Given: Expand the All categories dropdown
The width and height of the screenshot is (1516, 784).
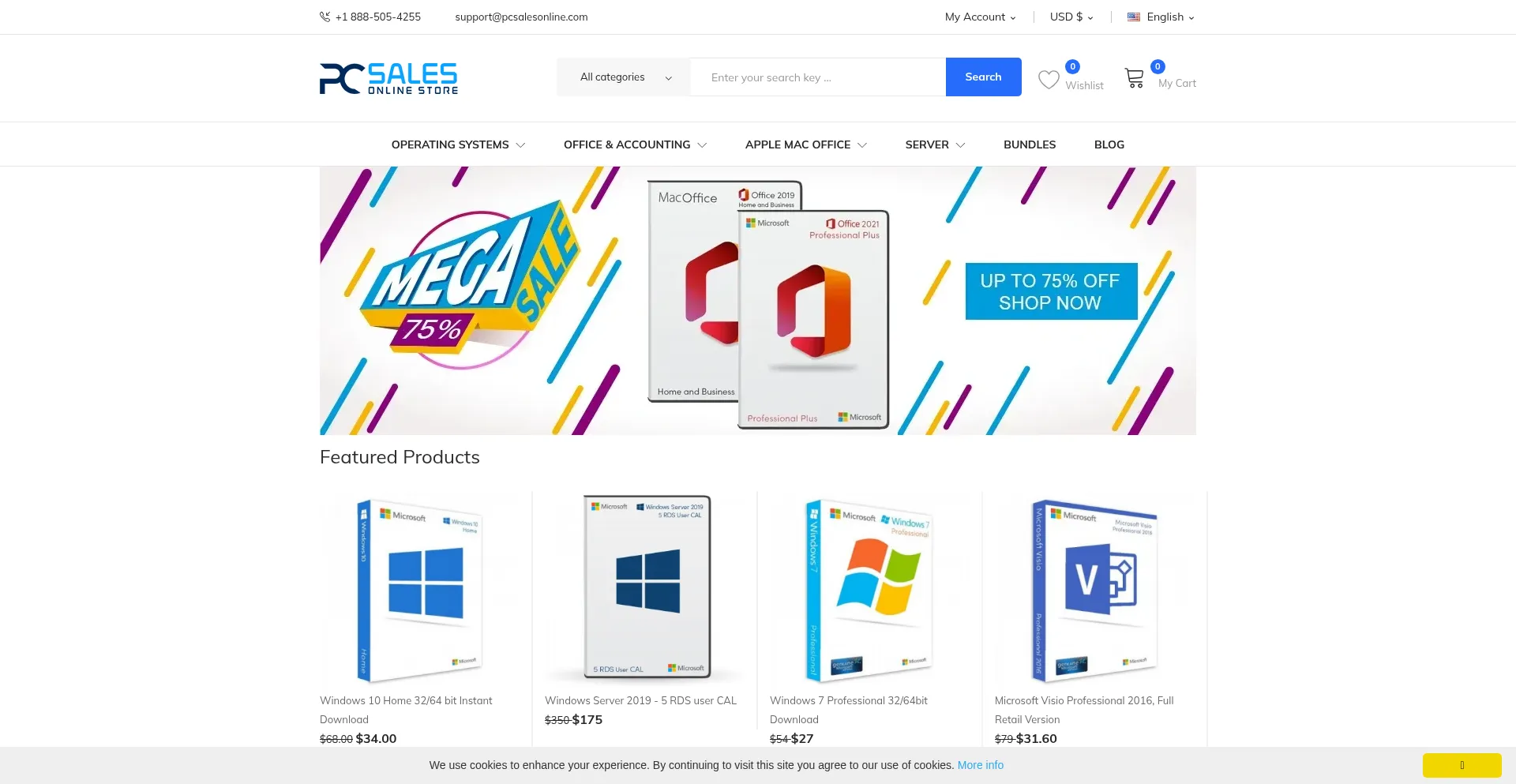Looking at the screenshot, I should tap(624, 77).
